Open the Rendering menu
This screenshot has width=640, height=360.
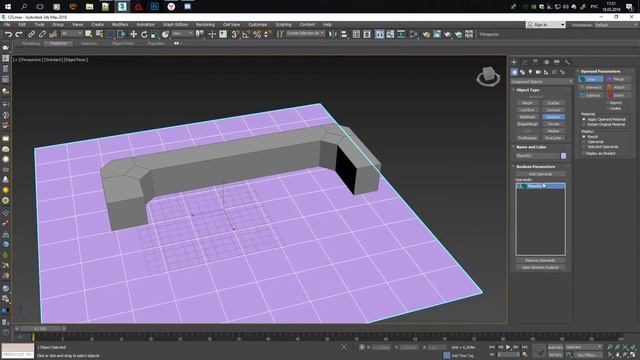pos(205,24)
